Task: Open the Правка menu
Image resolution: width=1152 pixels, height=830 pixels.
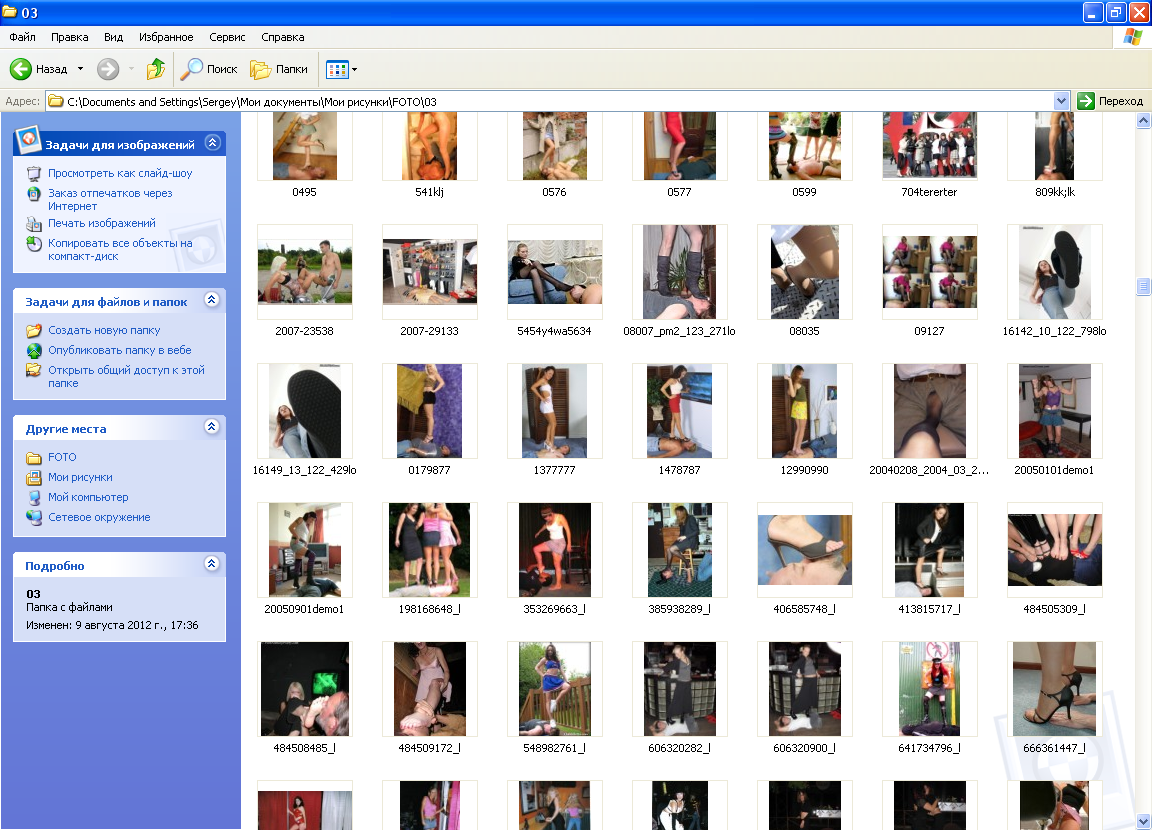Action: tap(70, 37)
